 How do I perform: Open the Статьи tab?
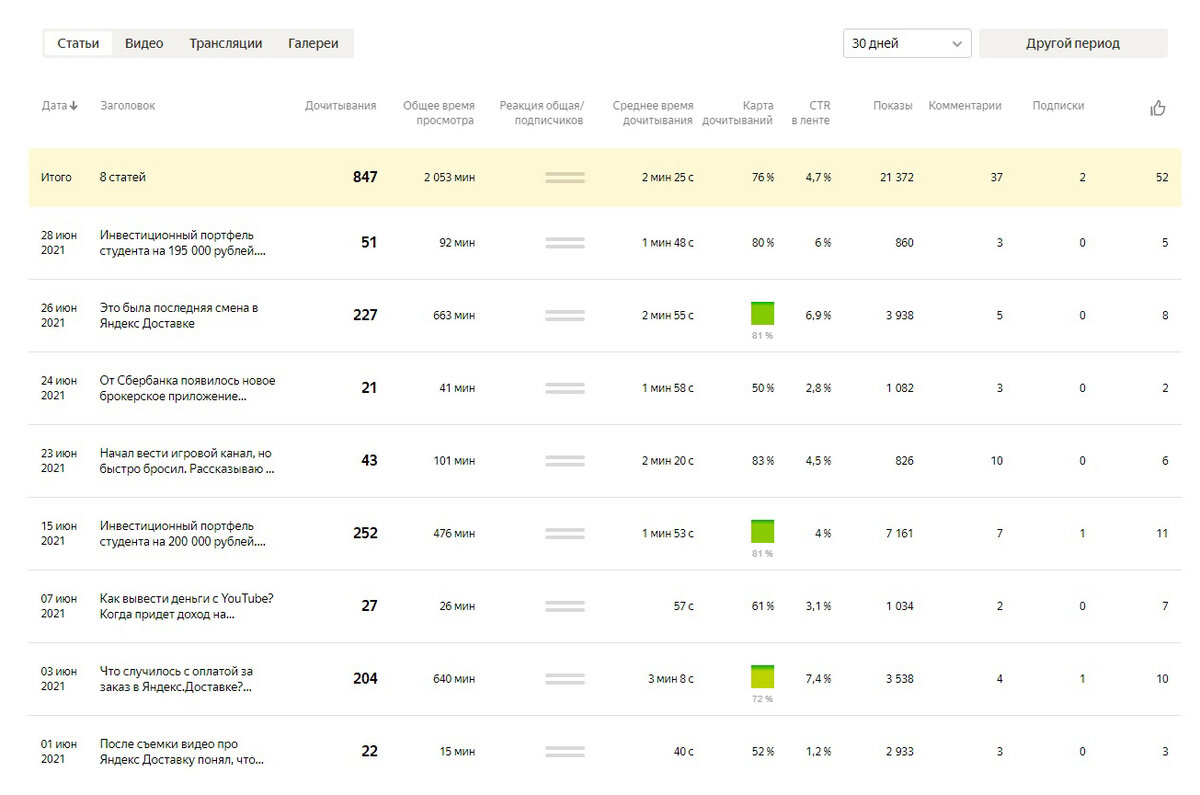point(78,43)
